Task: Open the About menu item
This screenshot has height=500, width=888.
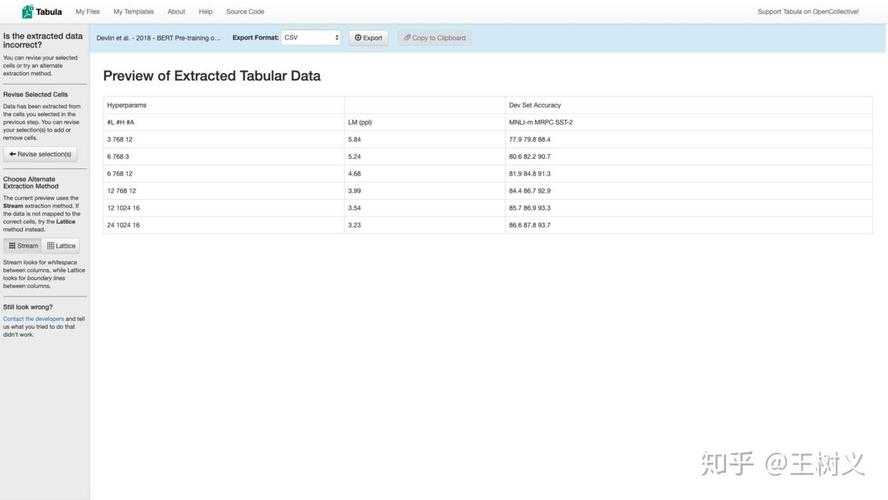Action: click(x=176, y=12)
